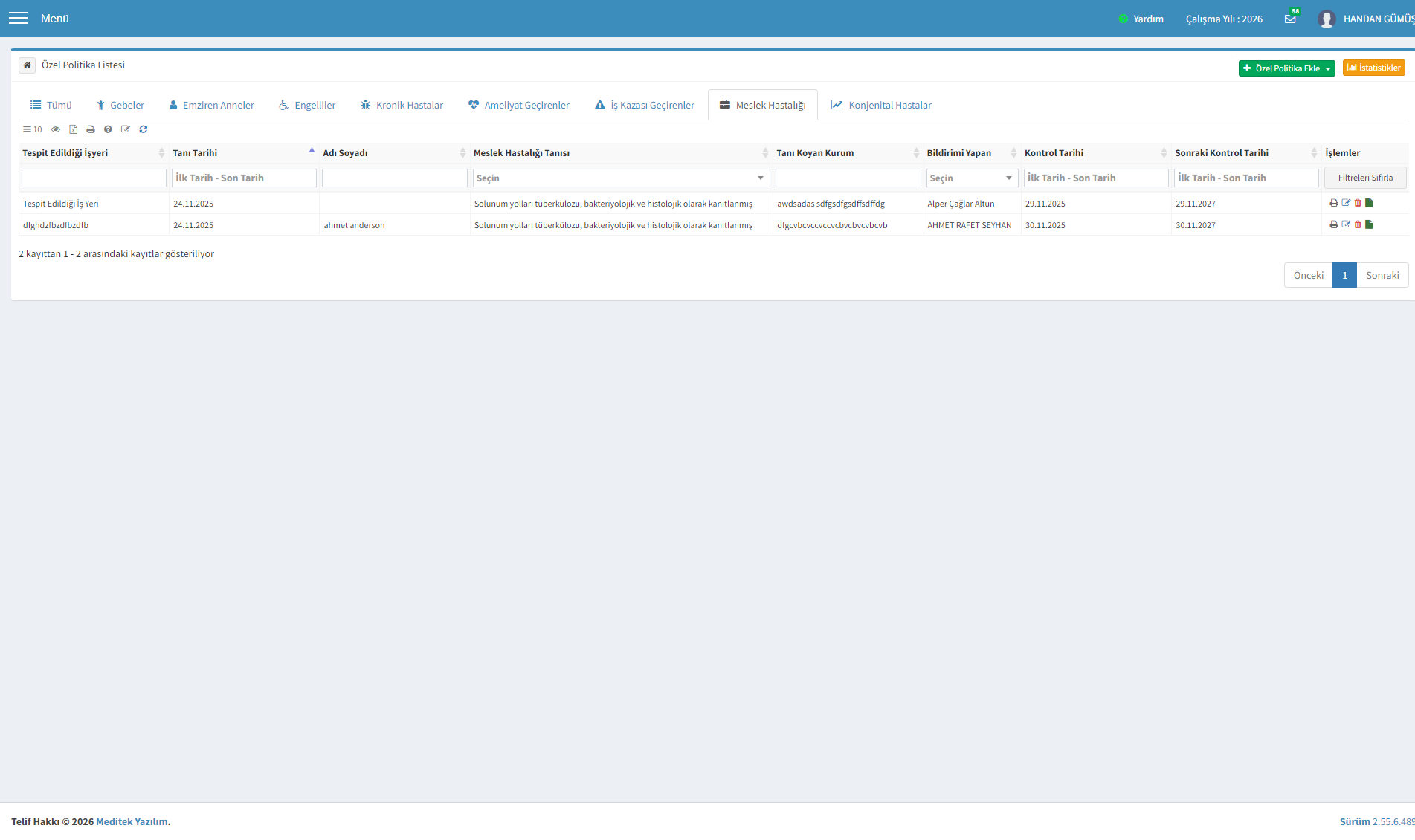Refresh the table with reload icon

tap(144, 129)
